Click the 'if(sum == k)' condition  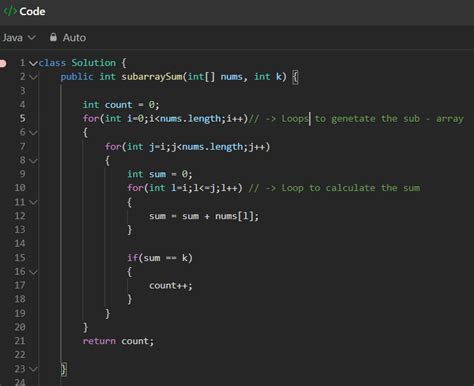[160, 258]
